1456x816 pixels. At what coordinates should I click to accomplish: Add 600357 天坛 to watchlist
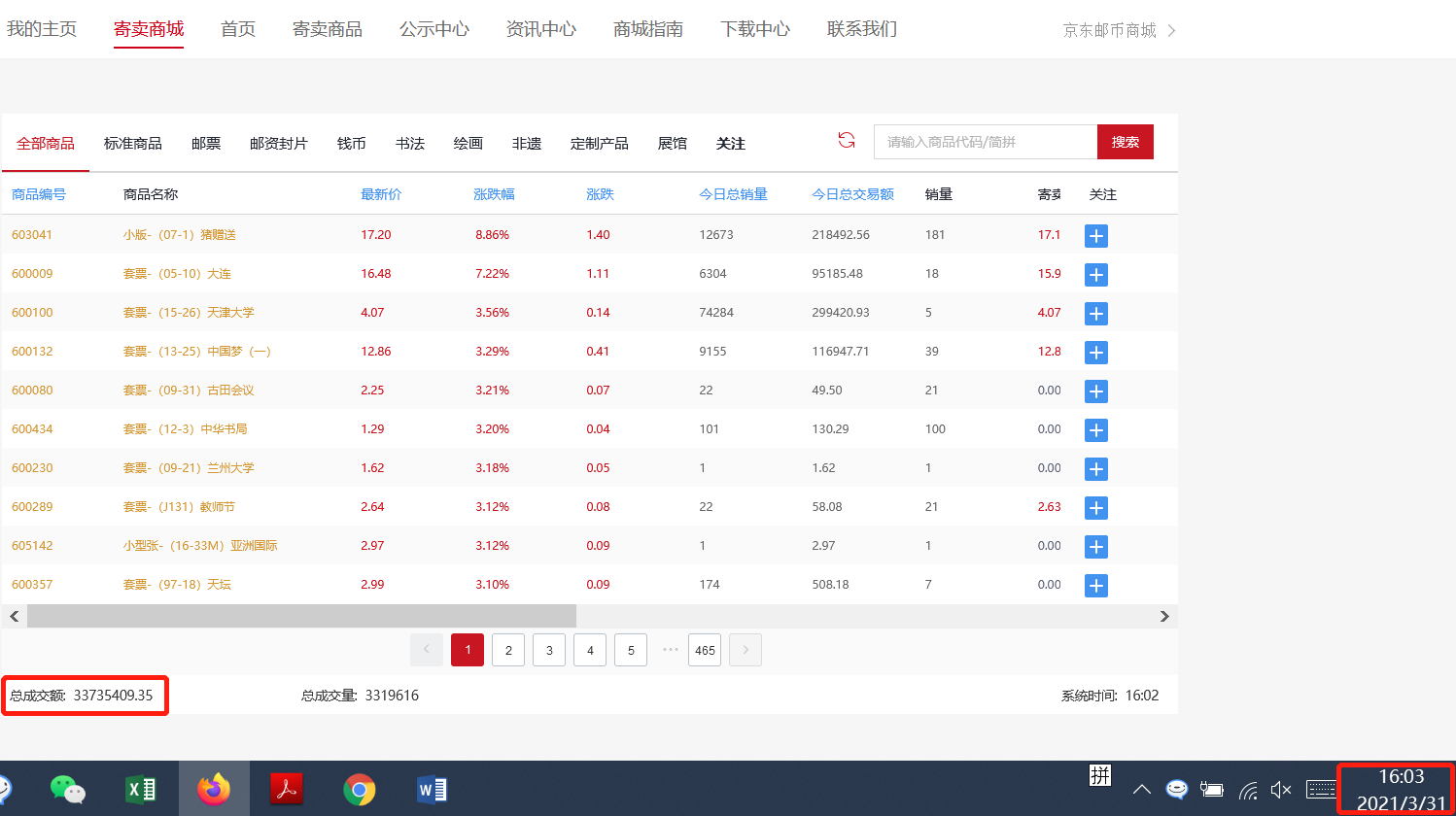click(x=1096, y=586)
